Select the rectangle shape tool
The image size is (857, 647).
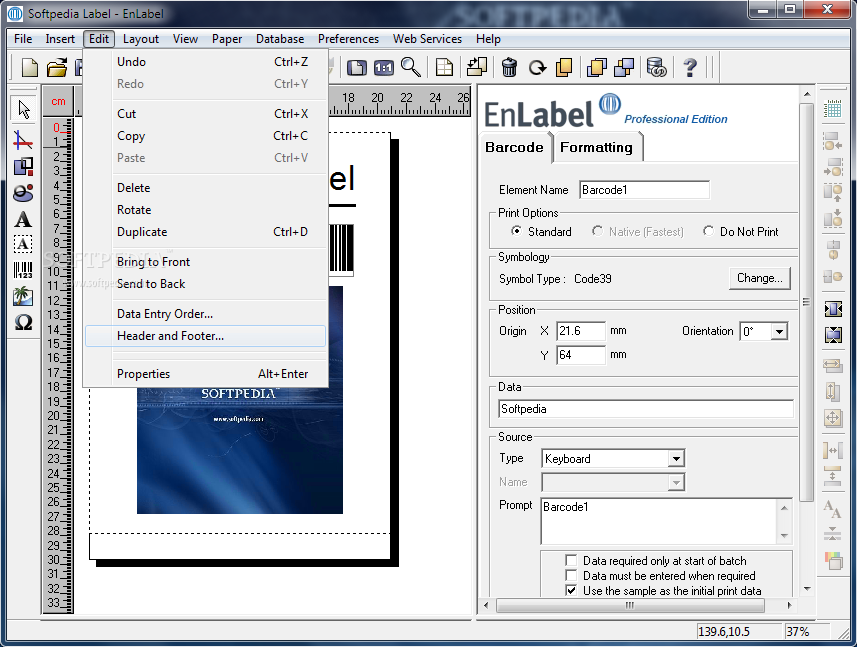tap(23, 167)
